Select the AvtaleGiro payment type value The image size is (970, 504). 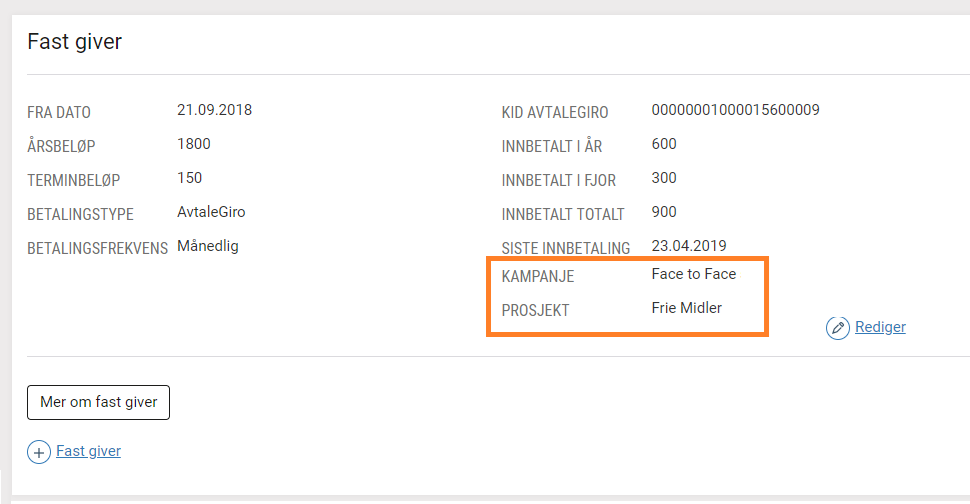tap(211, 212)
